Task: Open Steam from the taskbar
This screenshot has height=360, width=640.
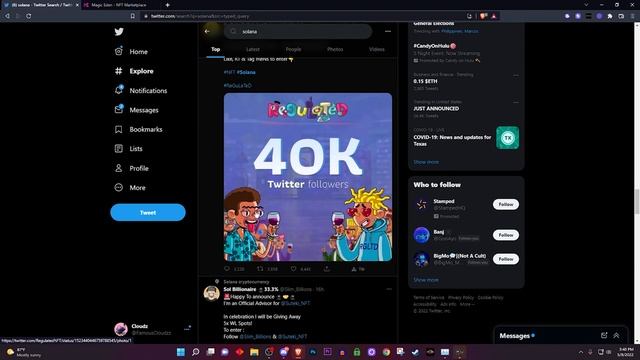Action: [x=416, y=352]
